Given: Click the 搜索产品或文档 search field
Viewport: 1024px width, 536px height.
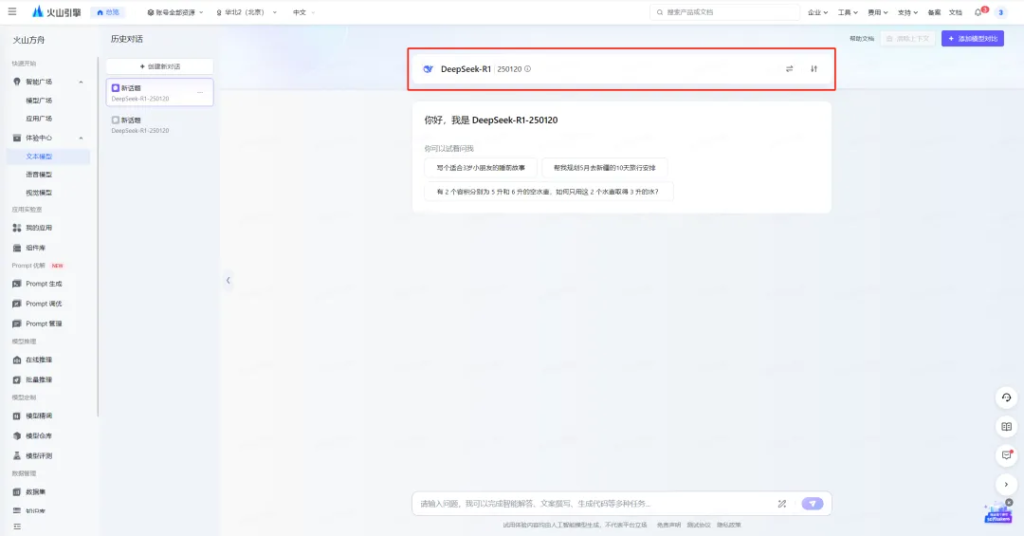Looking at the screenshot, I should [724, 12].
